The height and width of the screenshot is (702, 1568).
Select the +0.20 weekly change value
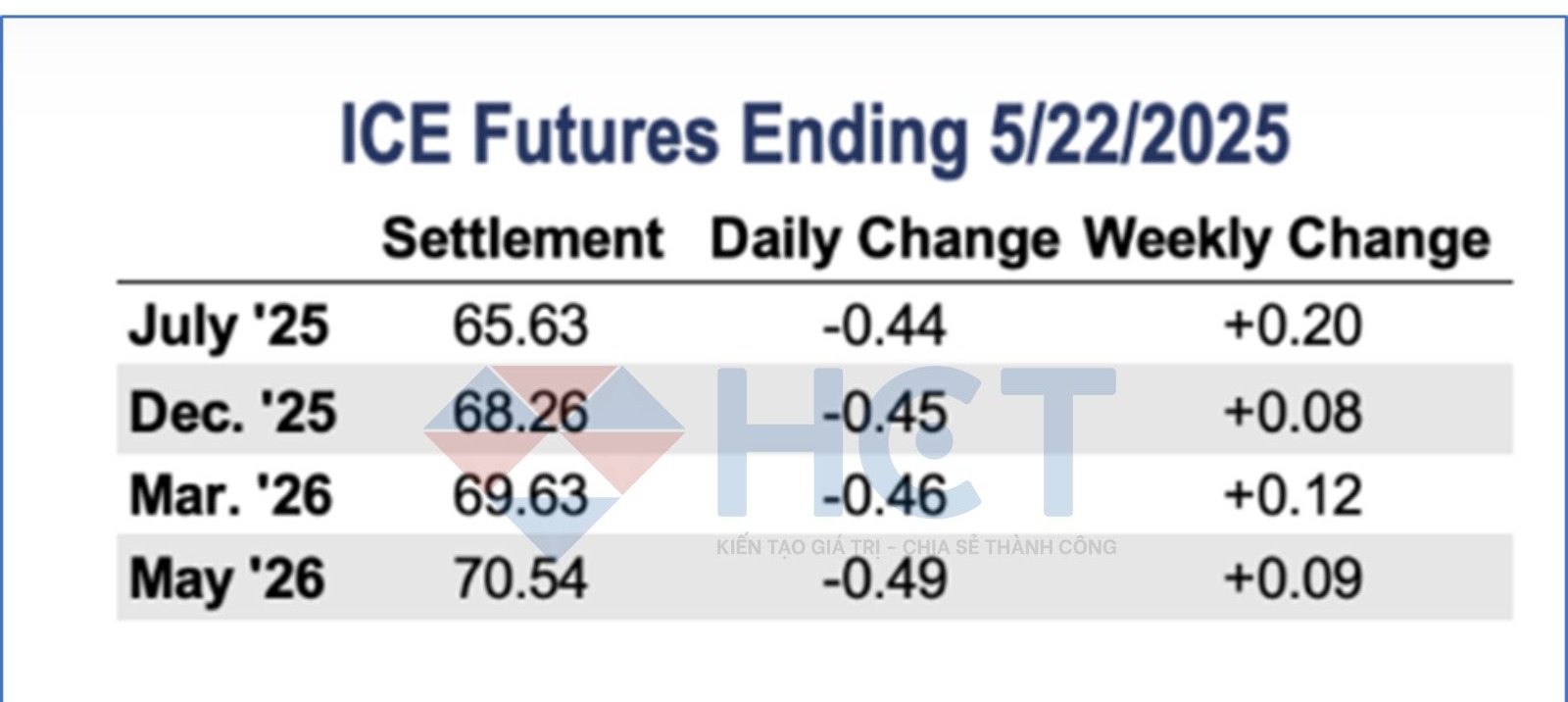pos(1293,326)
